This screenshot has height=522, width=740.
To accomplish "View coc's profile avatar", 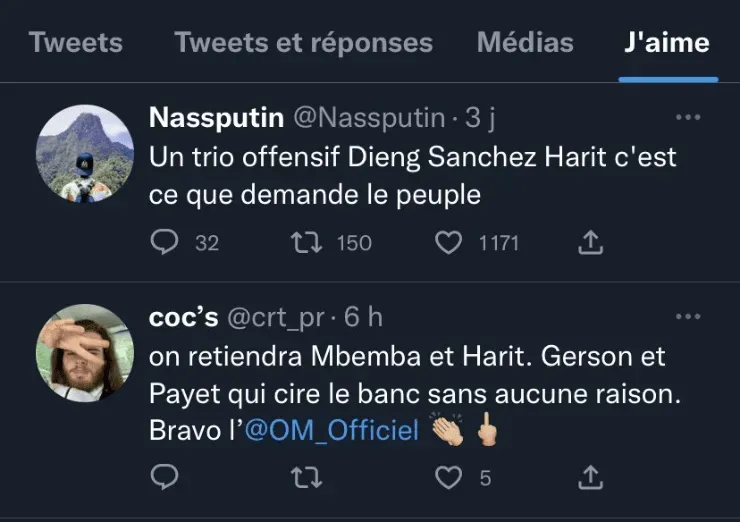I will click(85, 352).
